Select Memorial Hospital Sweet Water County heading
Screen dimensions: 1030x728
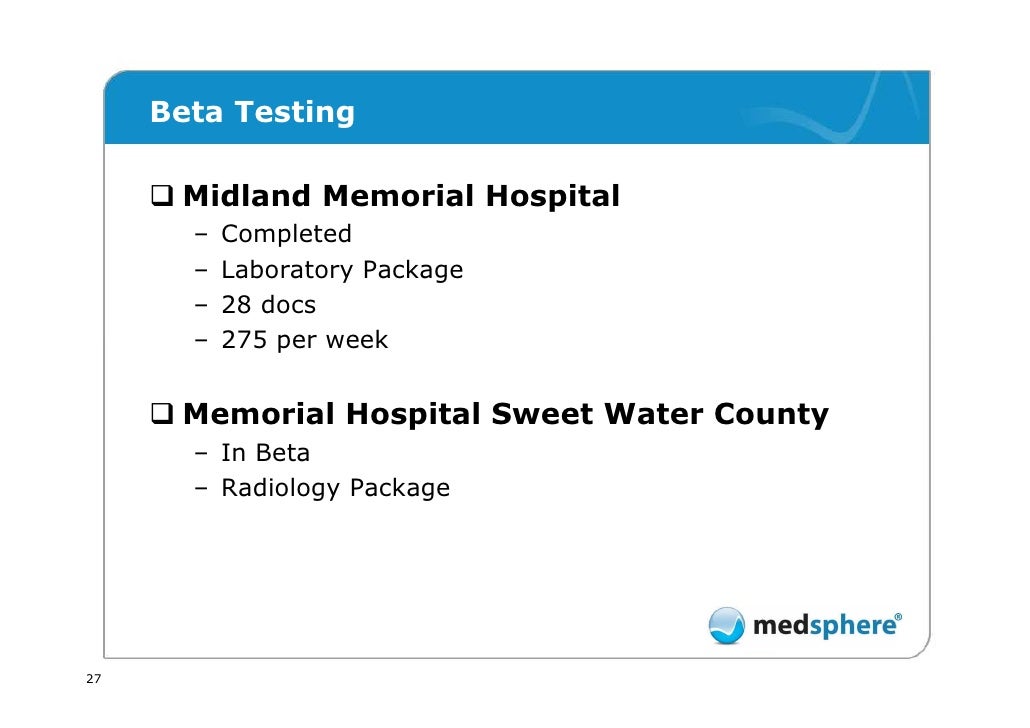(506, 414)
